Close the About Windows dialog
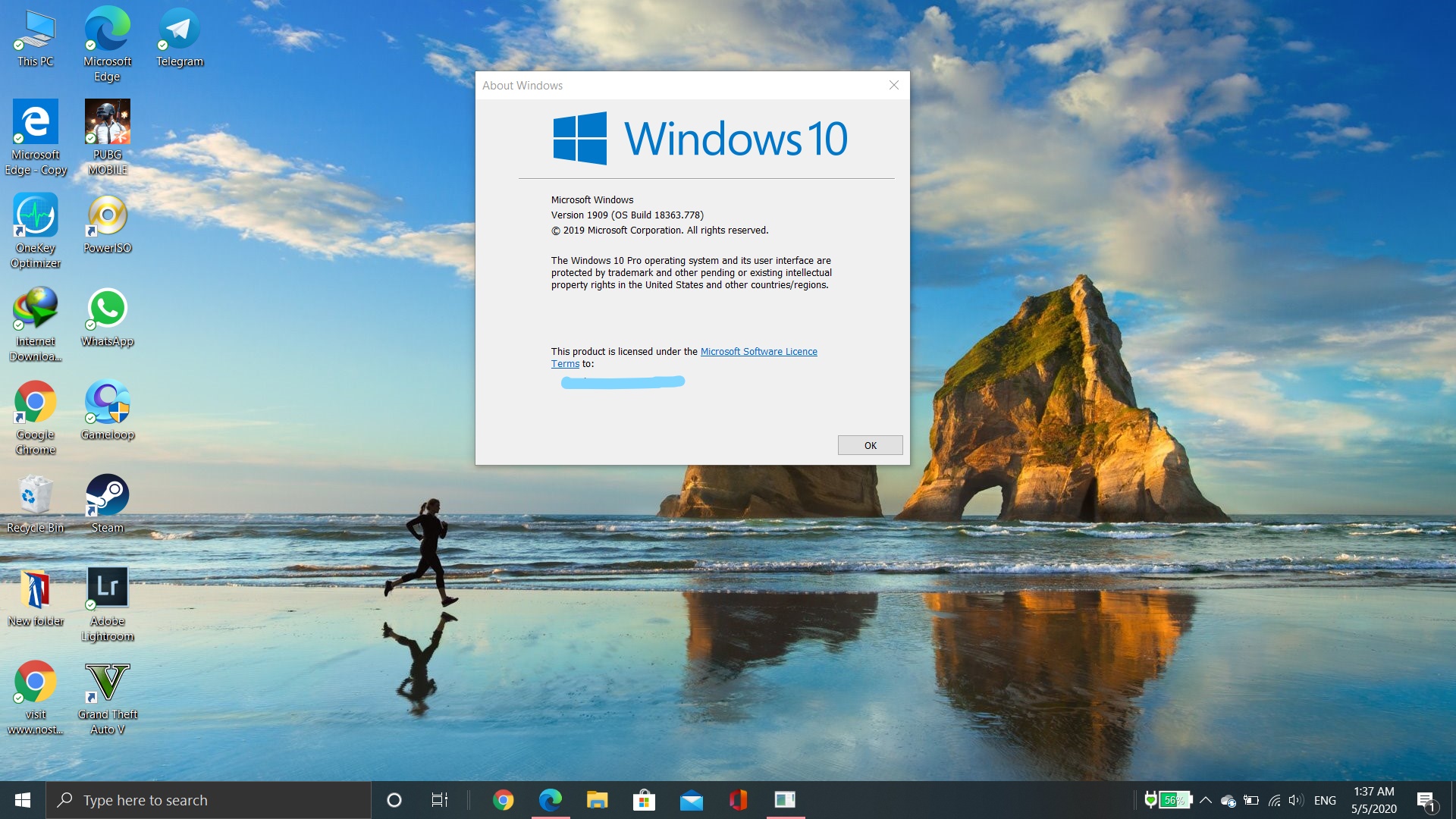Image resolution: width=1456 pixels, height=819 pixels. coord(894,85)
